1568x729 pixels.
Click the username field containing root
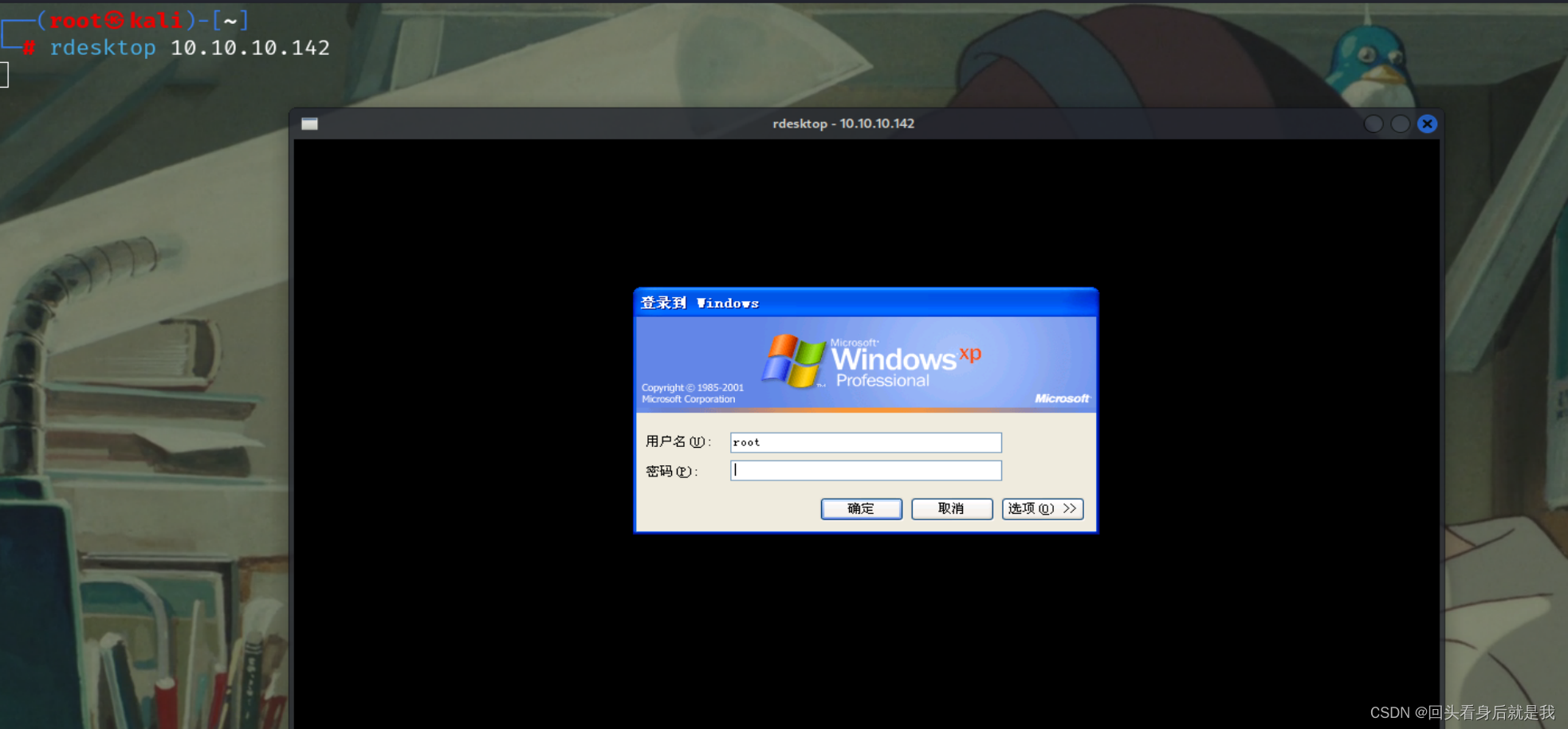[866, 442]
